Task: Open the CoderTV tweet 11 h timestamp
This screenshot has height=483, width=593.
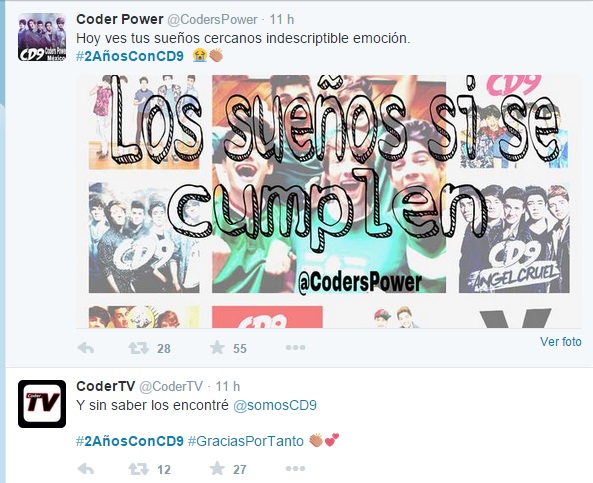Action: tap(228, 387)
